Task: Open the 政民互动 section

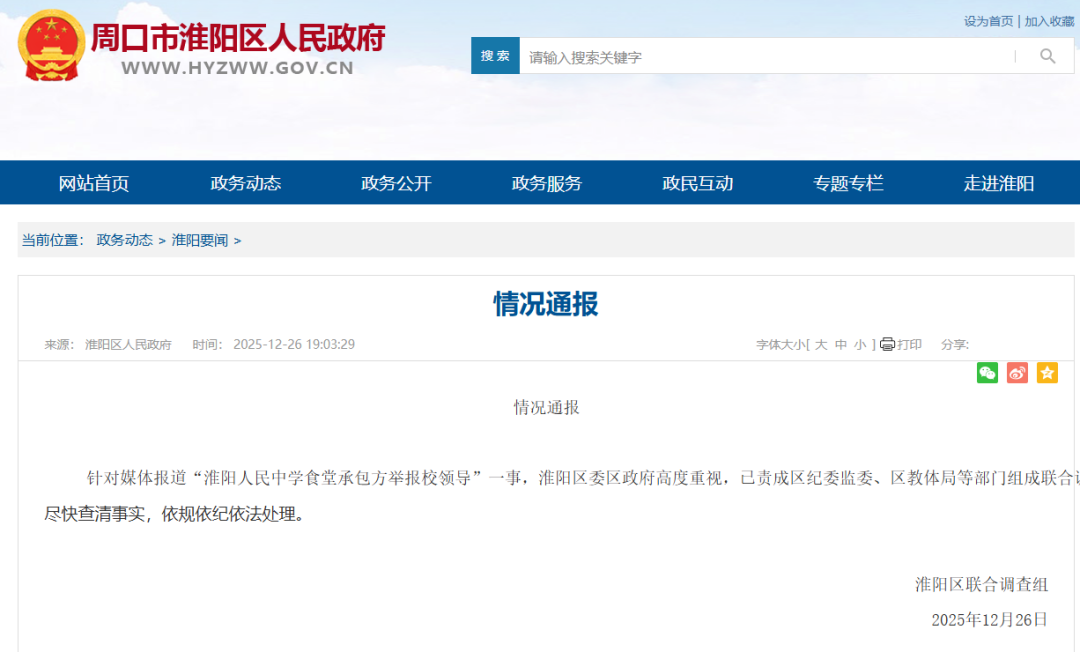Action: pos(697,183)
